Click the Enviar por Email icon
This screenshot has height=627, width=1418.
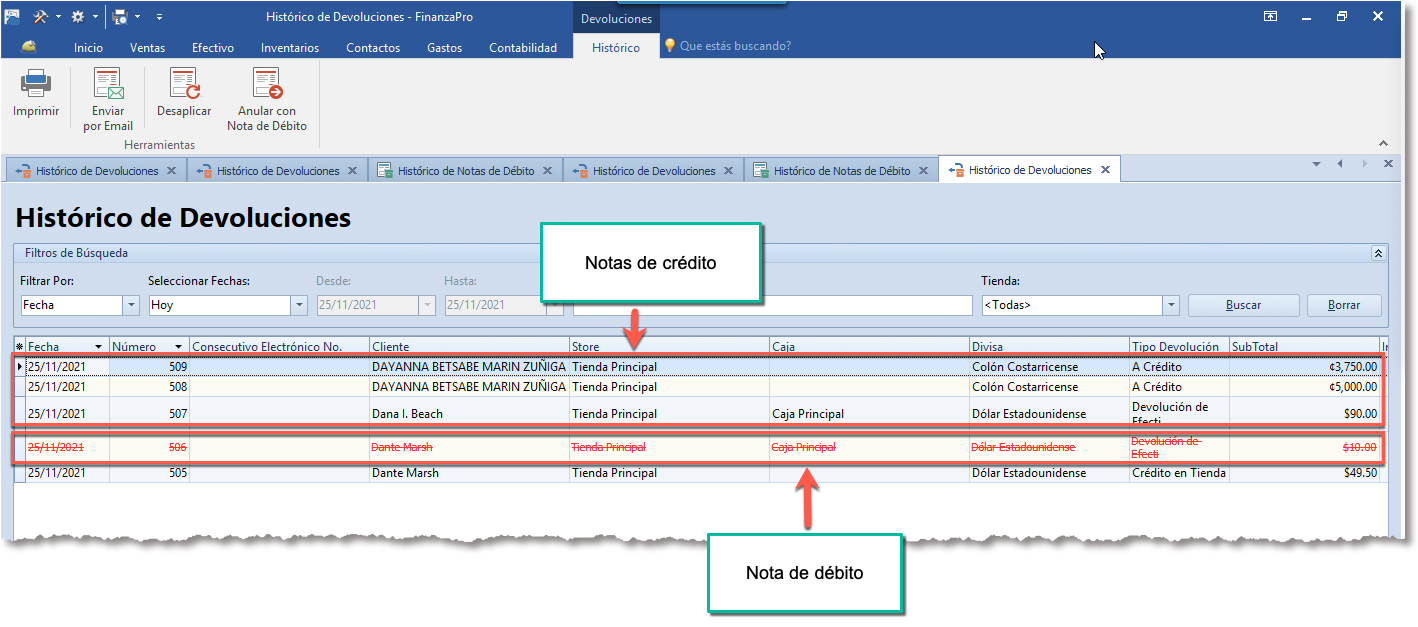pos(108,83)
